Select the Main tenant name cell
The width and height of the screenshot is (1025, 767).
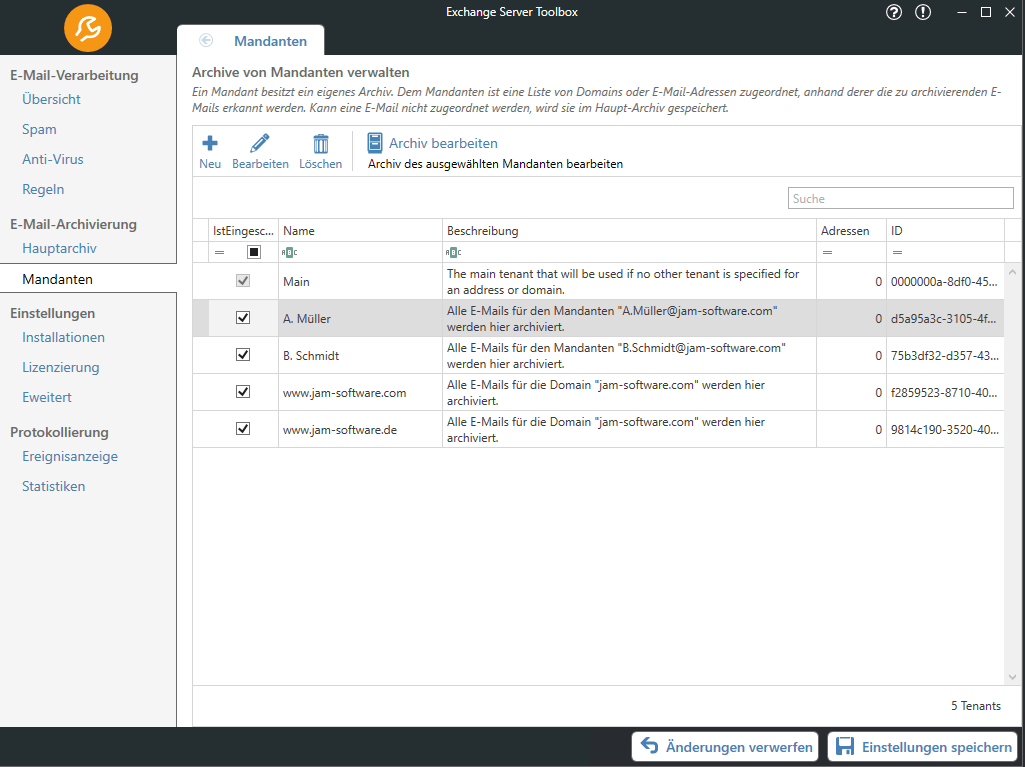(x=360, y=282)
